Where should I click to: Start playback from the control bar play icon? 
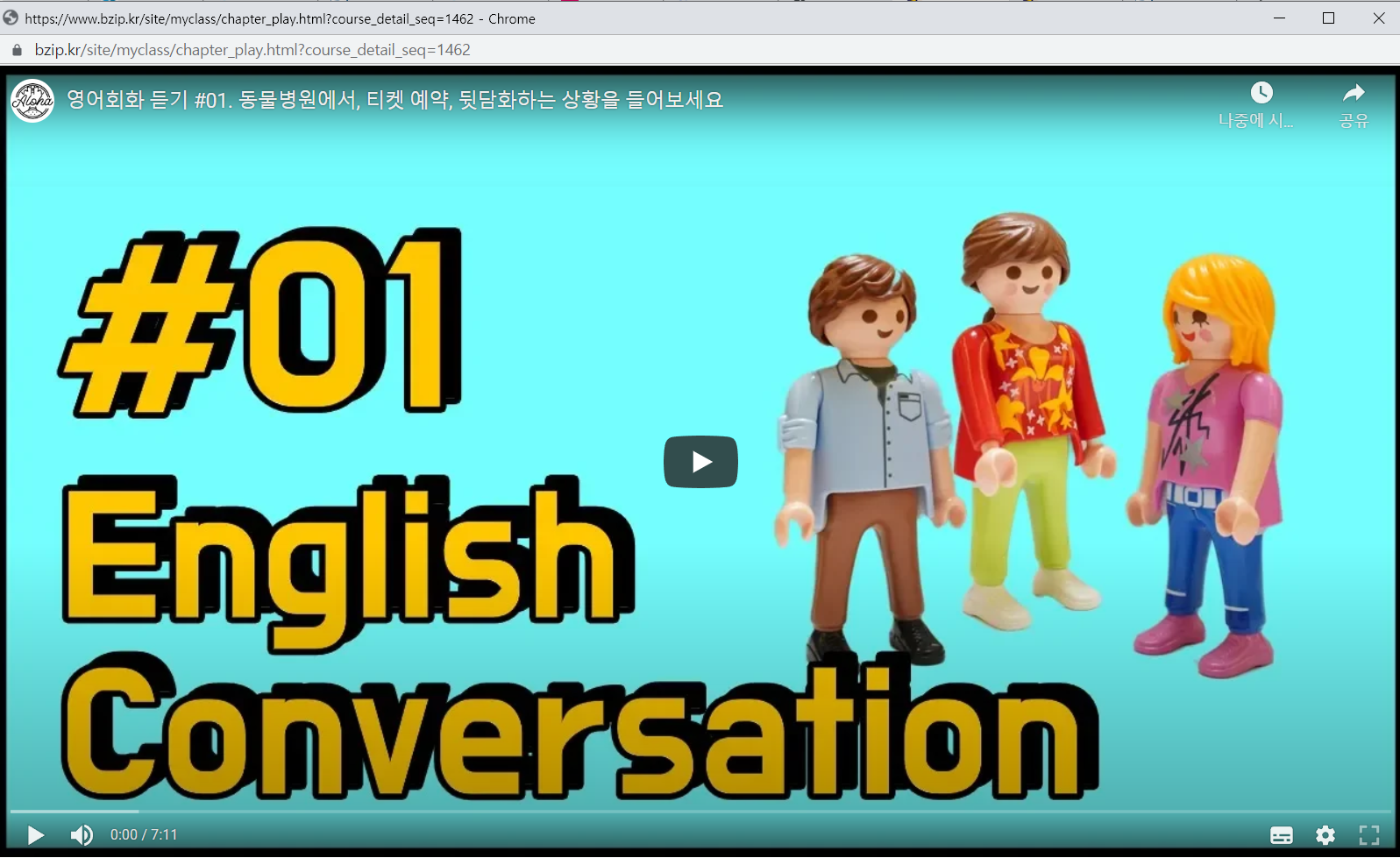(35, 834)
